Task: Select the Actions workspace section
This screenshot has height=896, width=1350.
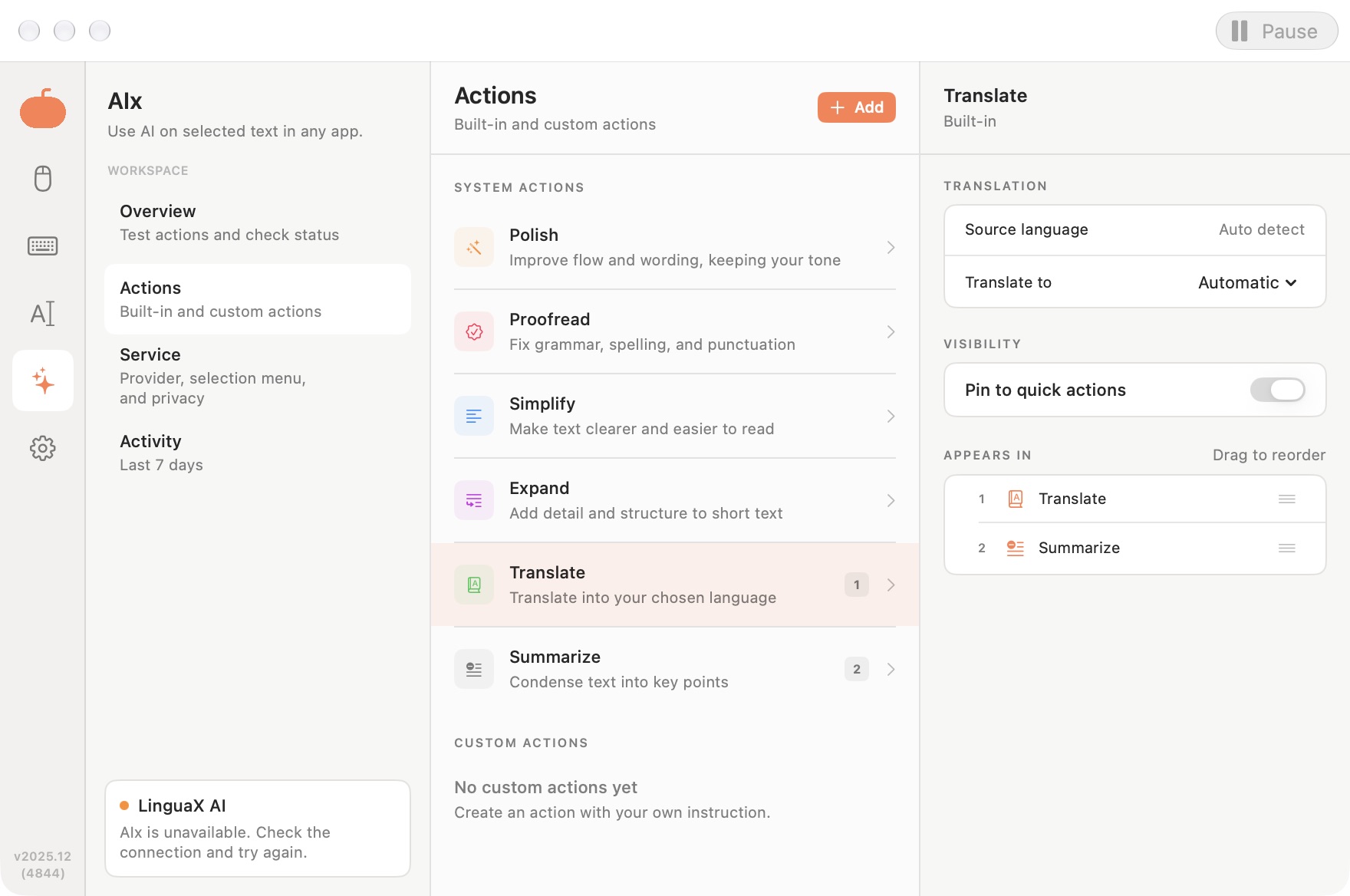Action: [x=258, y=299]
